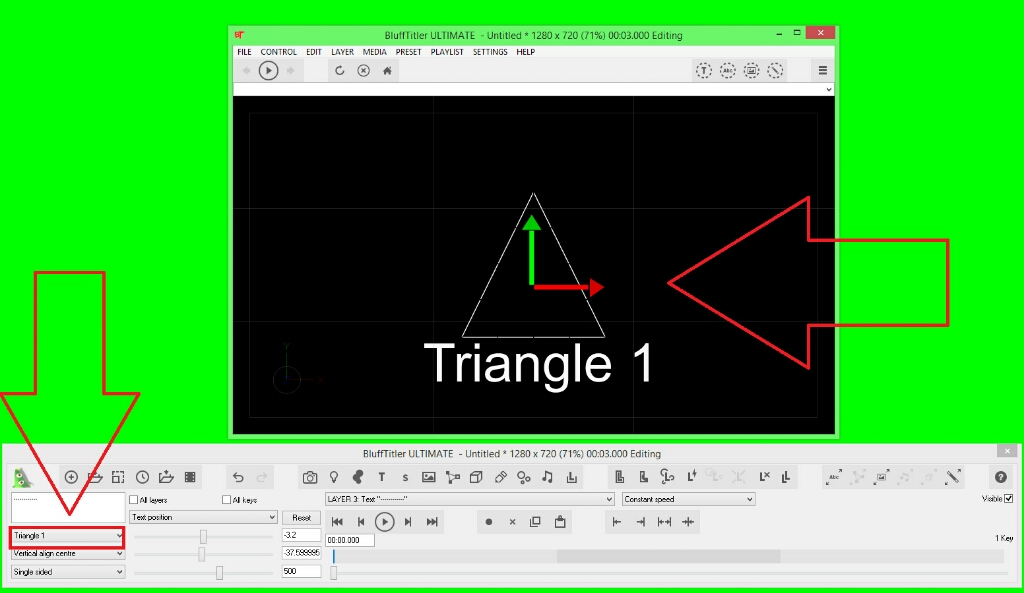Open the MEDIA menu

click(x=374, y=52)
